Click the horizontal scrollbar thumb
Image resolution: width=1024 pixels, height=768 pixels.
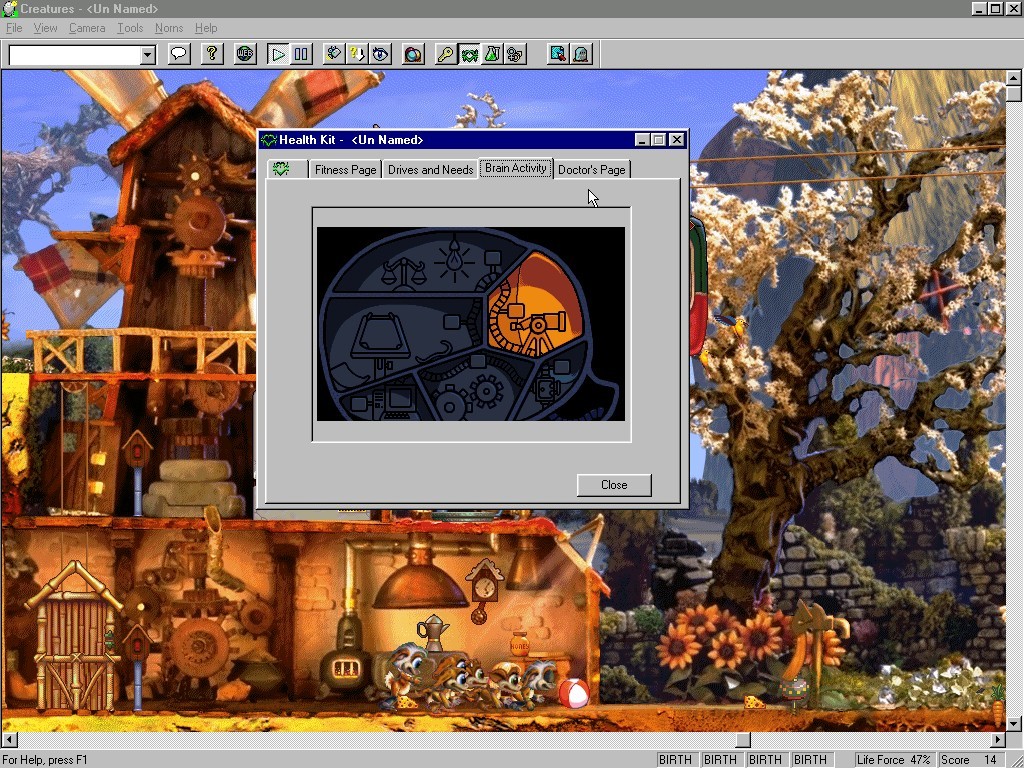(x=743, y=740)
